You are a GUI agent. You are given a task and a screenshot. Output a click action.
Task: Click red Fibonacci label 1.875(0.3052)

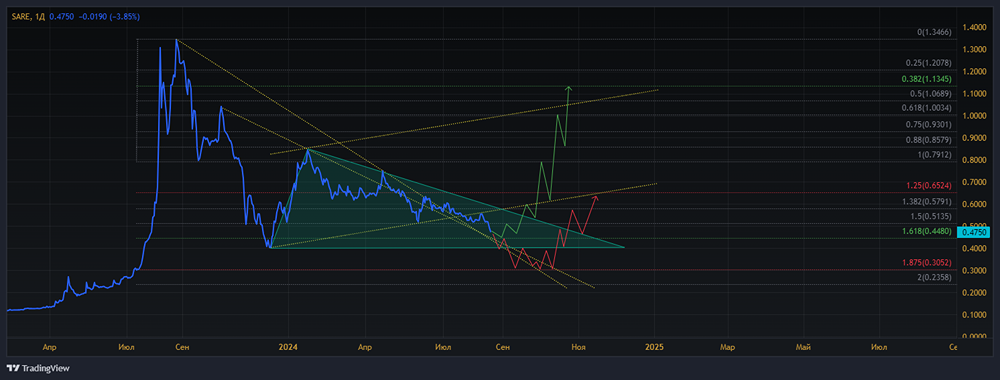click(928, 263)
